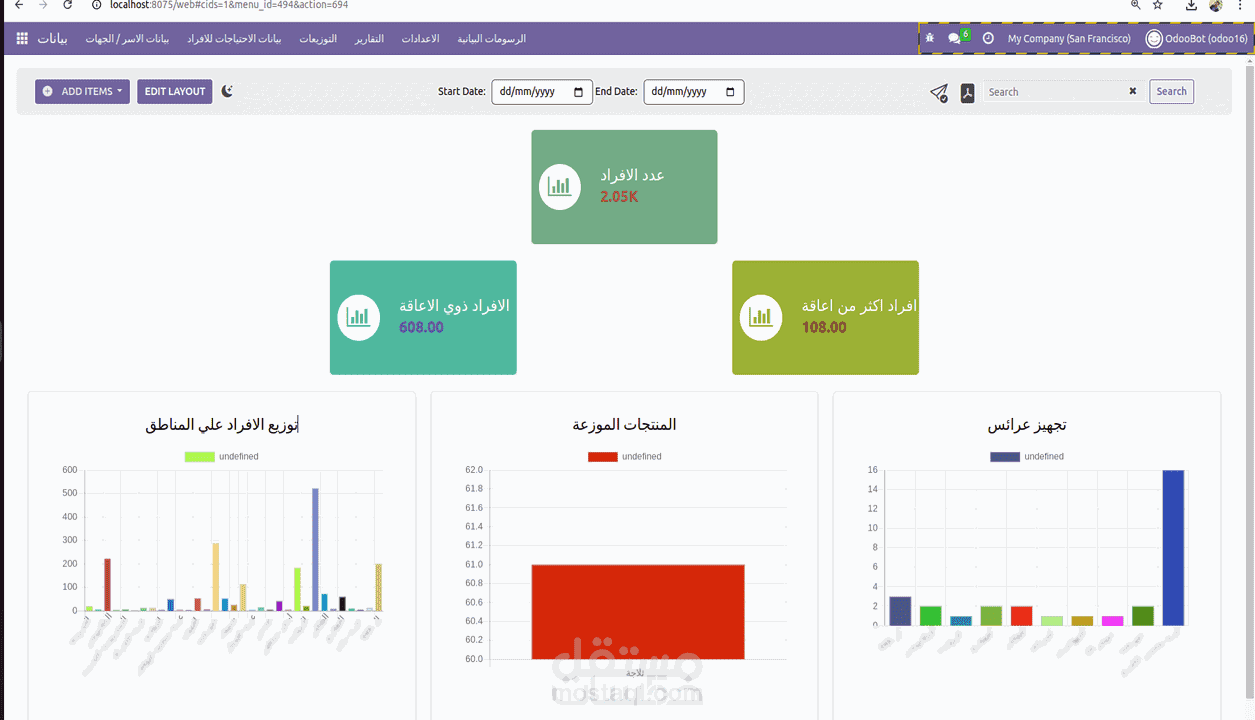Viewport: 1255px width, 720px height.
Task: Export the dashboard as PDF
Action: (966, 92)
